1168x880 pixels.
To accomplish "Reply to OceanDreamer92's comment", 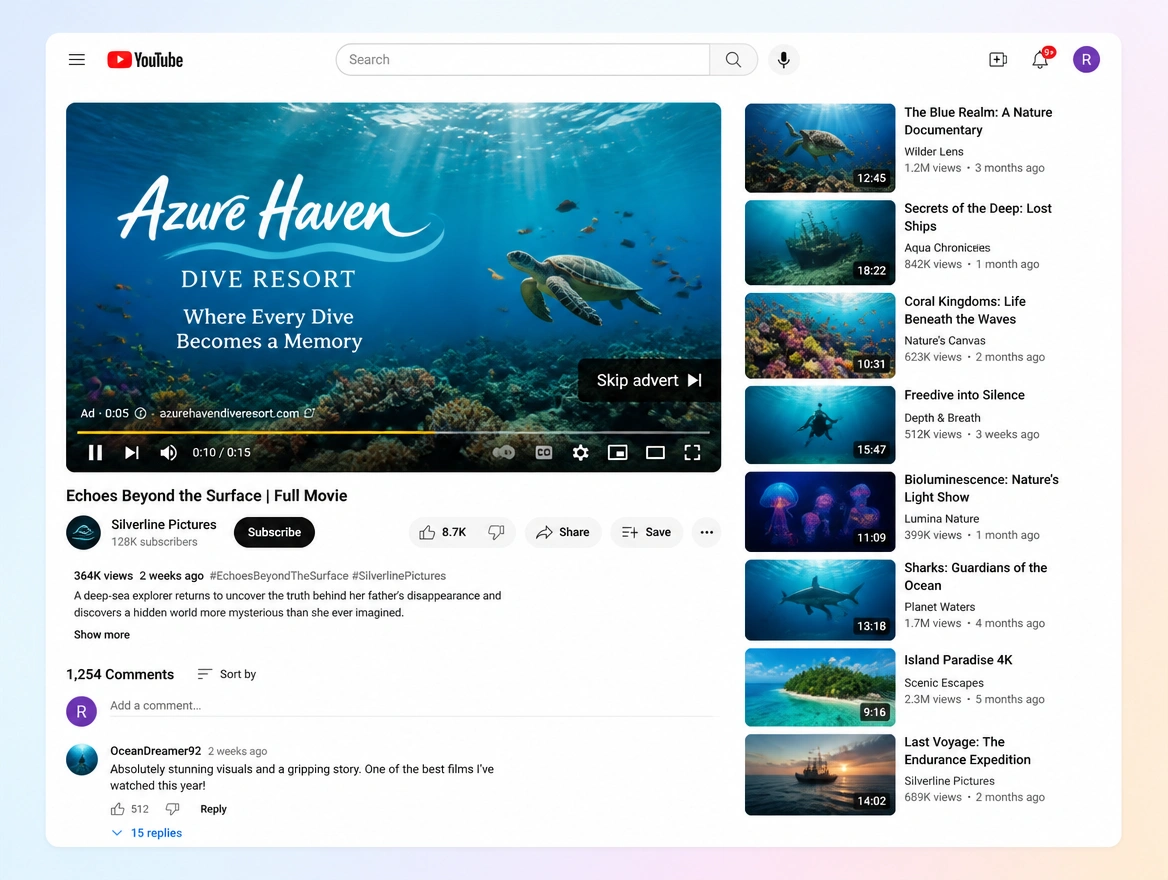I will 213,809.
